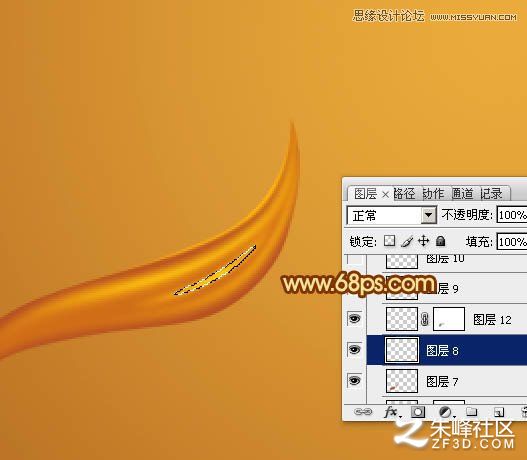Click the 图层 12 layer mask thumbnail

click(x=449, y=319)
